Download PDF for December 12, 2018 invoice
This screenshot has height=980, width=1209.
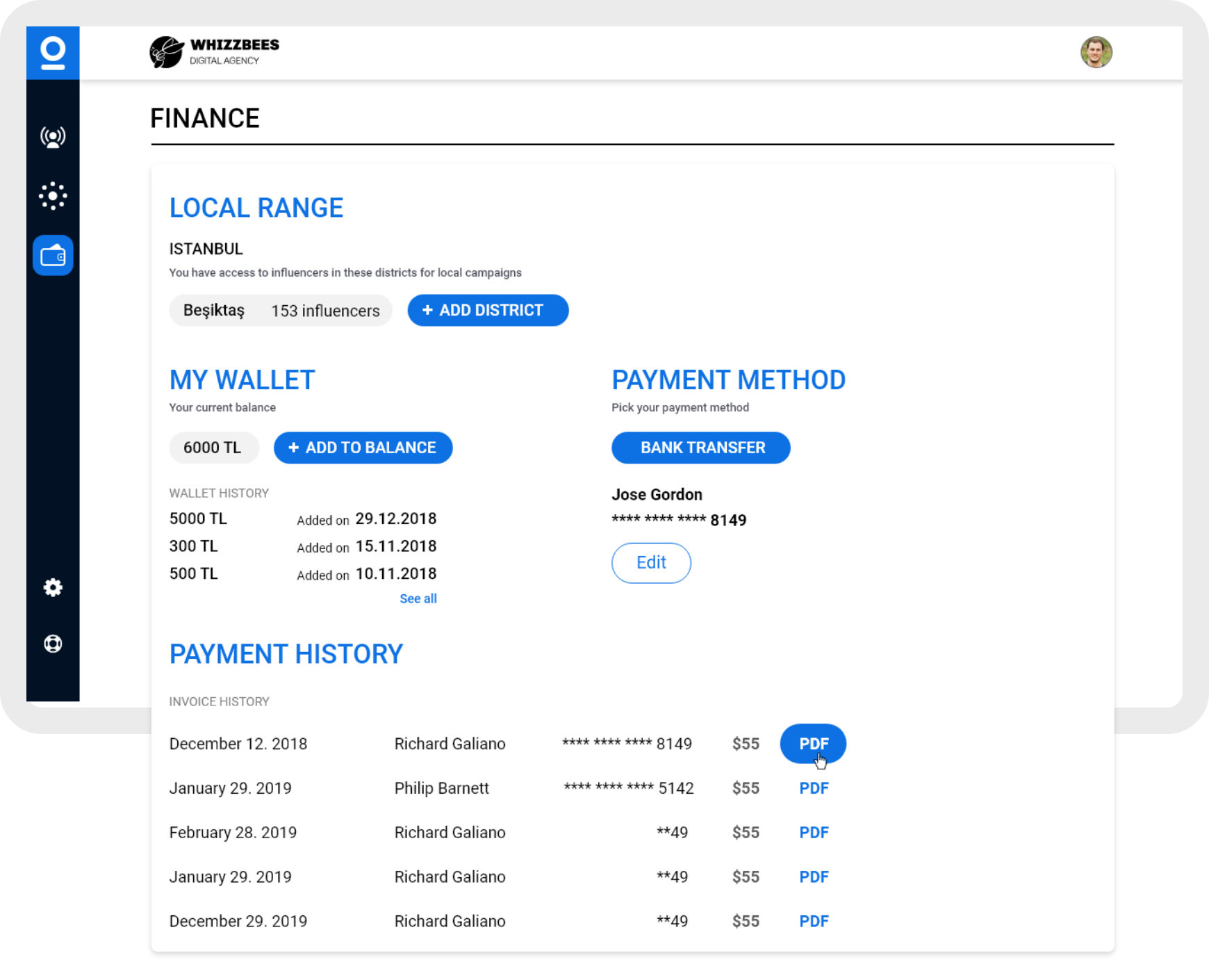point(813,744)
